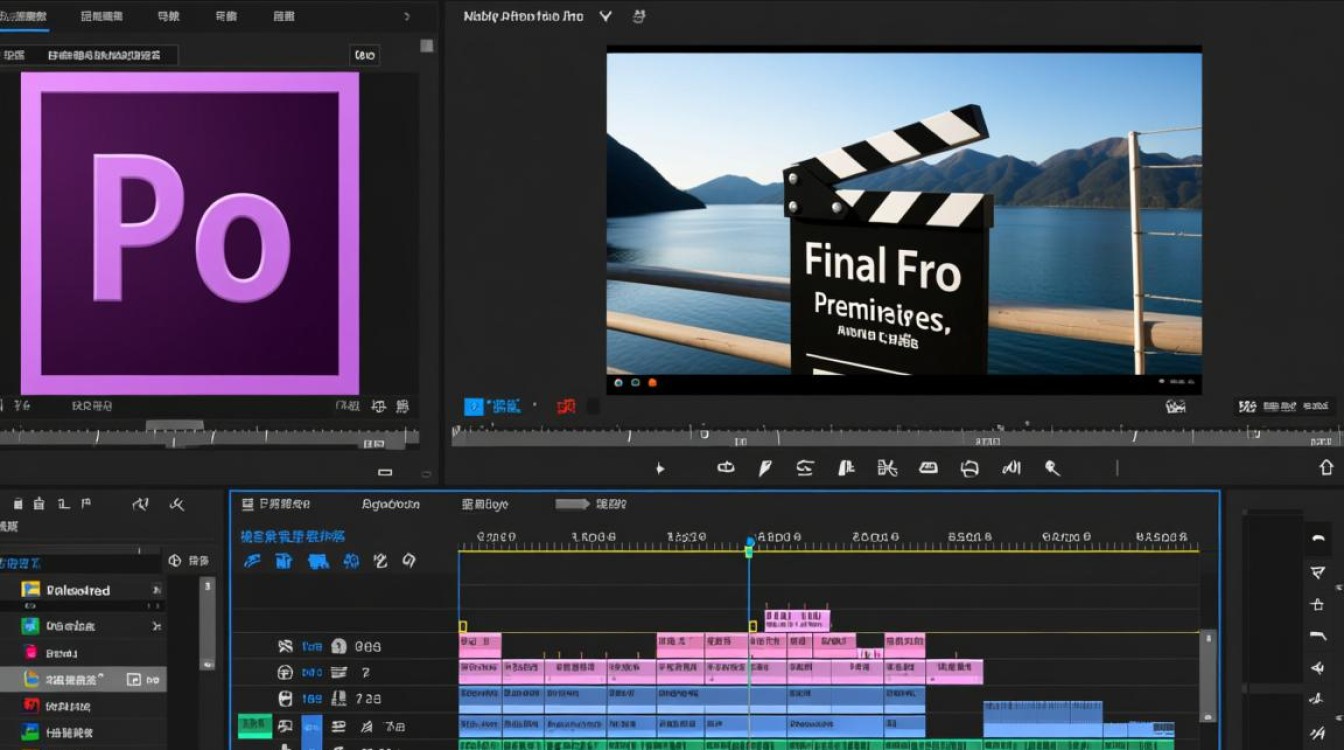
Task: Click the small arrow icon at the transport bar's left
Action: pyautogui.click(x=659, y=468)
